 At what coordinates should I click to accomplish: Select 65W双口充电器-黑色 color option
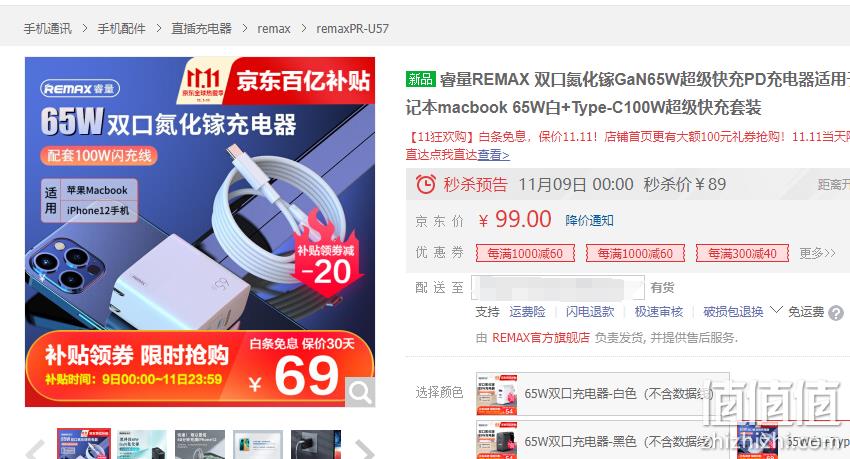[602, 440]
